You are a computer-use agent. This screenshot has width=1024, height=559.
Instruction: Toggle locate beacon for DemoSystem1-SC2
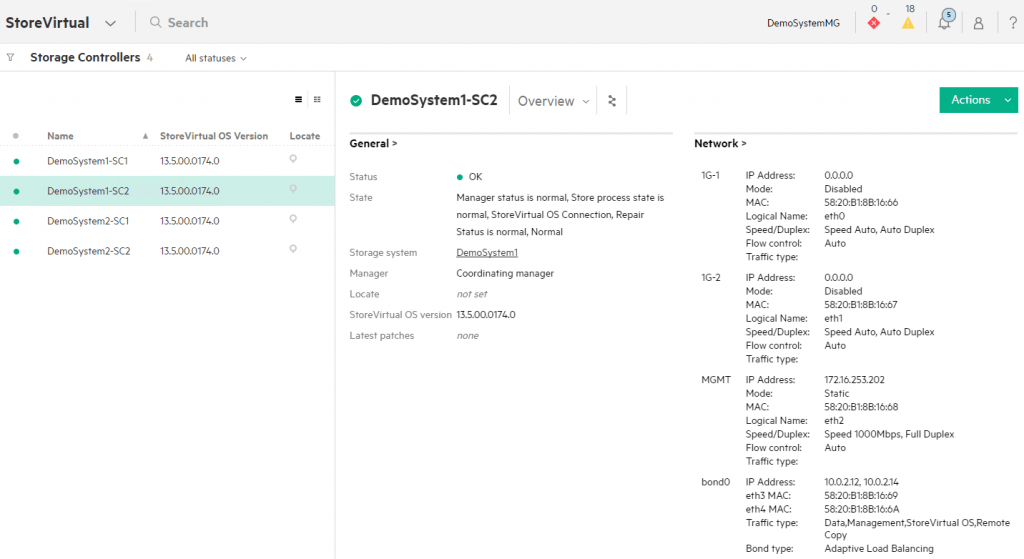[293, 189]
